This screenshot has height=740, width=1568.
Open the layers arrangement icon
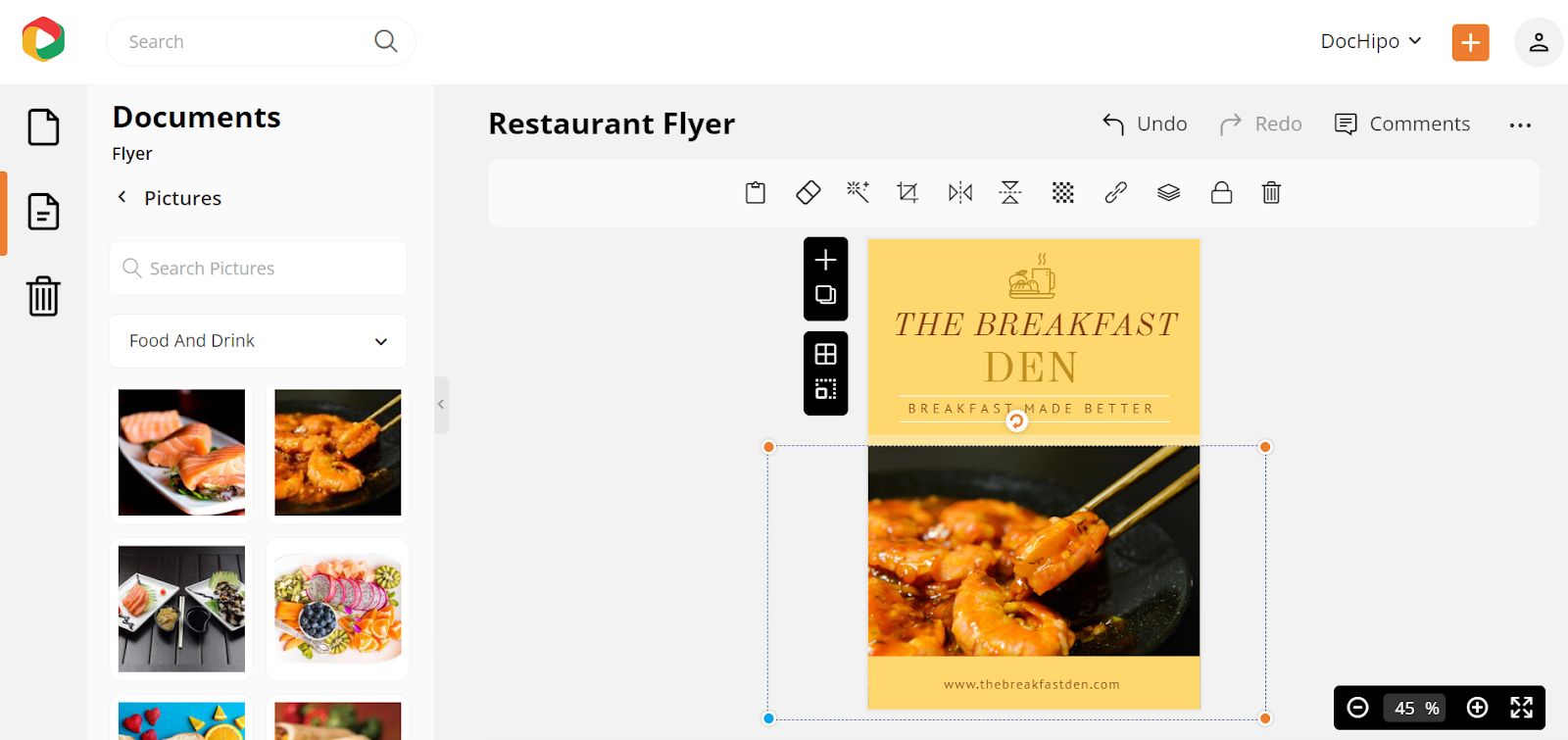pyautogui.click(x=1168, y=193)
